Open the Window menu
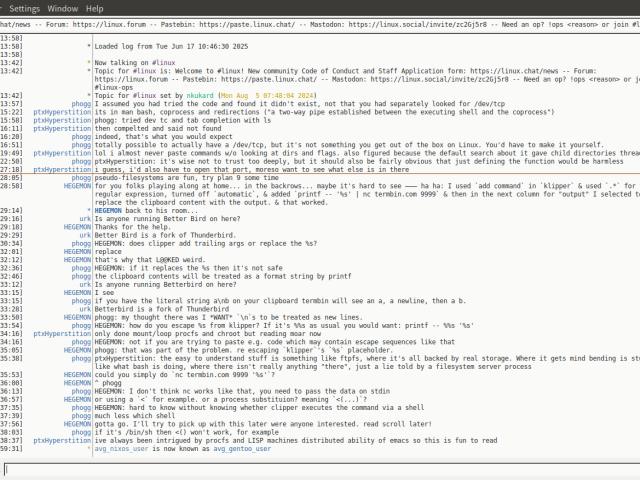Image resolution: width=640 pixels, height=480 pixels. click(63, 7)
